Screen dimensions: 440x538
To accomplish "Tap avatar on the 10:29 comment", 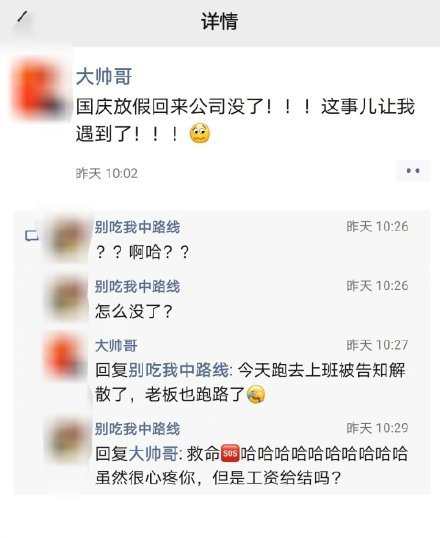I will click(x=68, y=440).
